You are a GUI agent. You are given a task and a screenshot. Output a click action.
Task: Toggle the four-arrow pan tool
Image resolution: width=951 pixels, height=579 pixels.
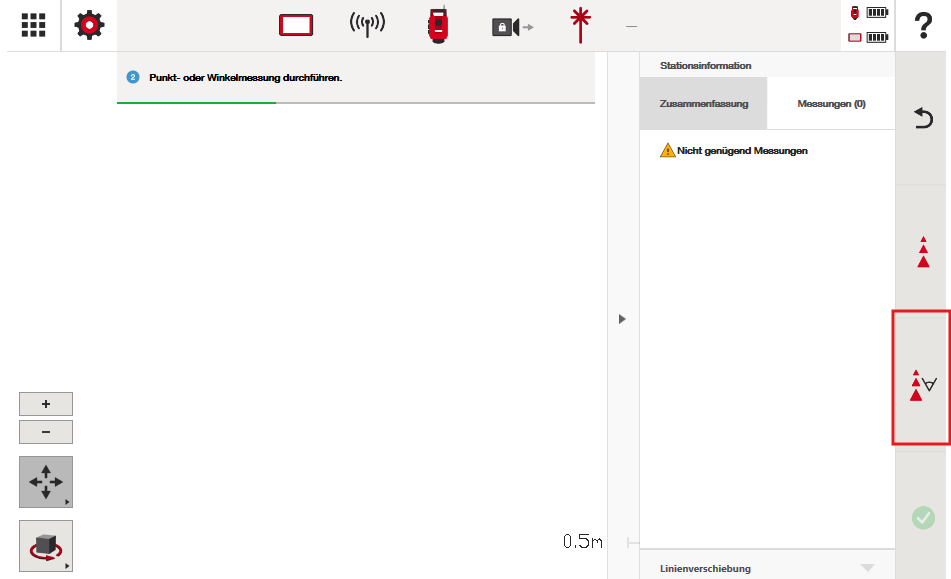click(x=46, y=482)
